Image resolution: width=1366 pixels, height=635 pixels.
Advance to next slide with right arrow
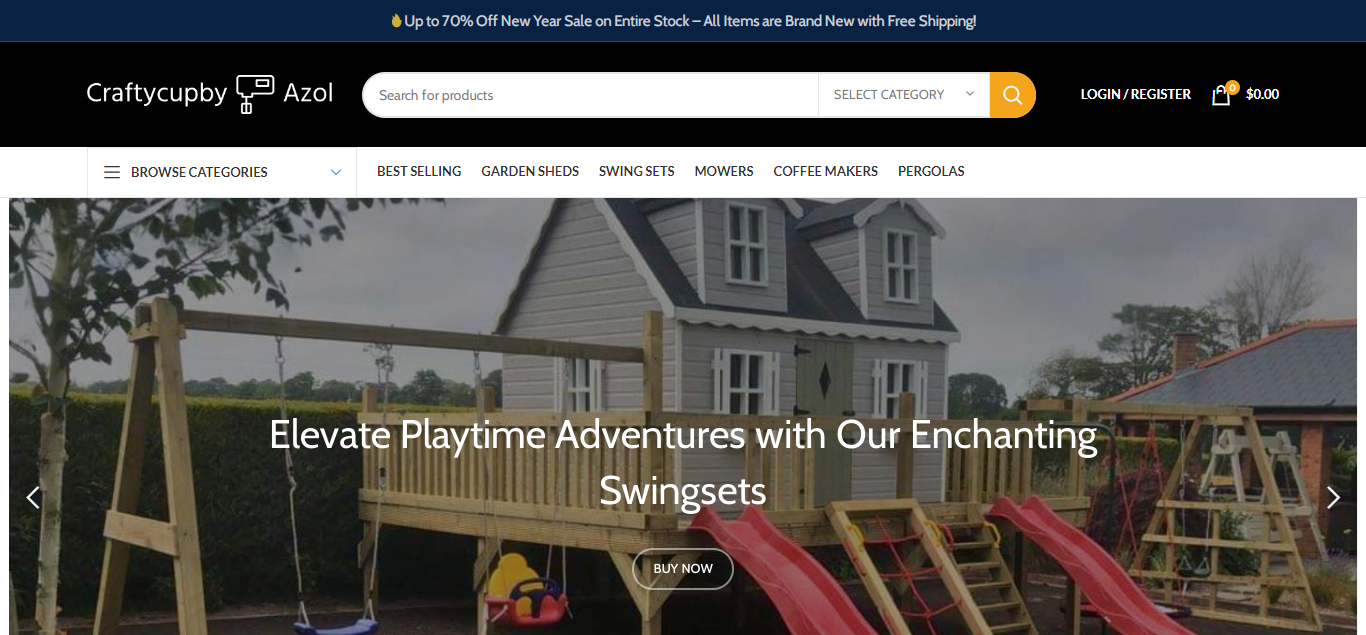click(1333, 497)
